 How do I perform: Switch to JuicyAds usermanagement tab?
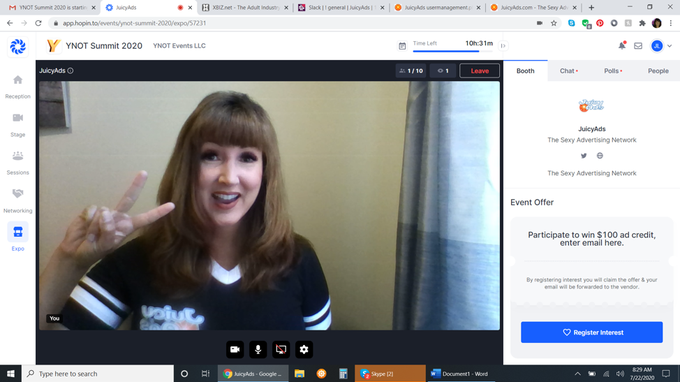coord(437,7)
